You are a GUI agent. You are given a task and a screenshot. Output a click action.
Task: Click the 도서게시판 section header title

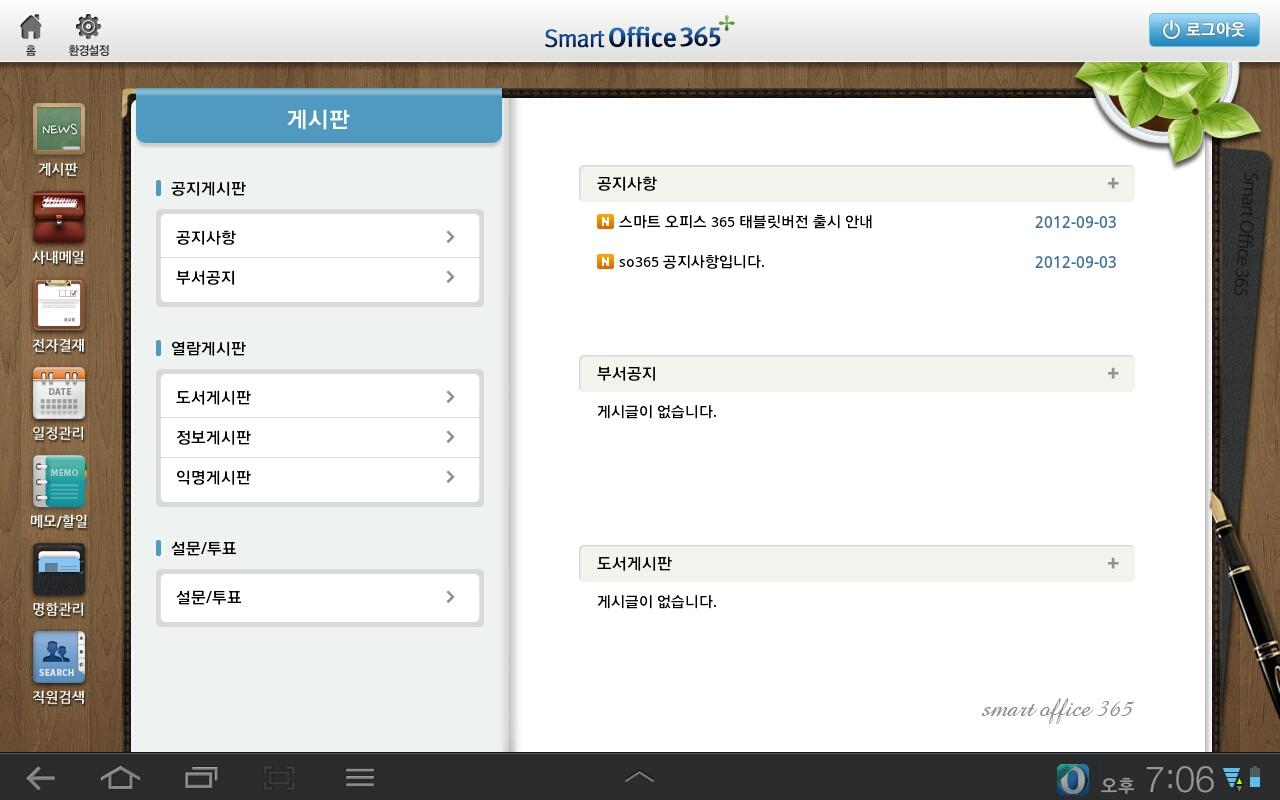tap(634, 563)
